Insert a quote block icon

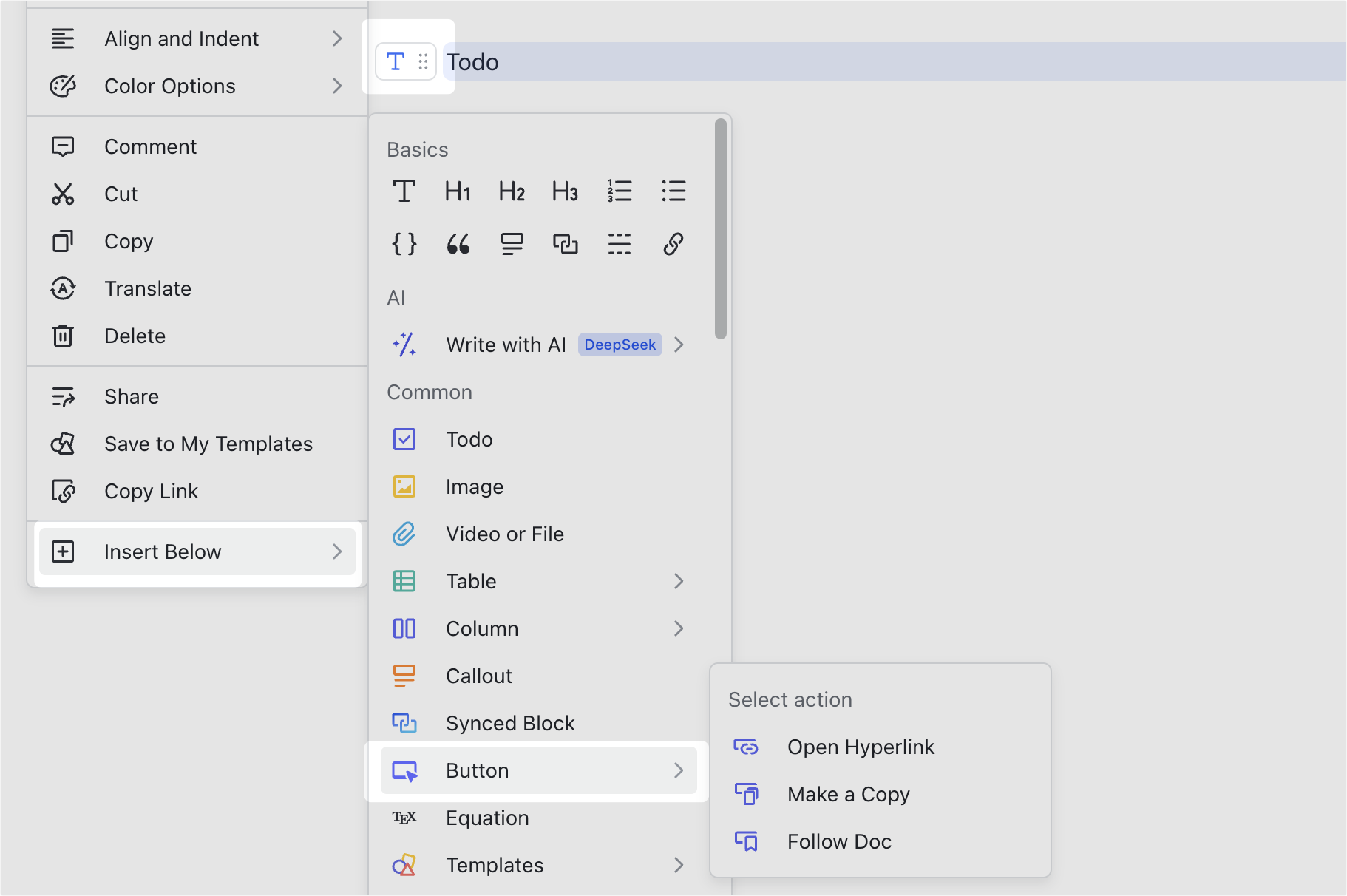point(458,244)
